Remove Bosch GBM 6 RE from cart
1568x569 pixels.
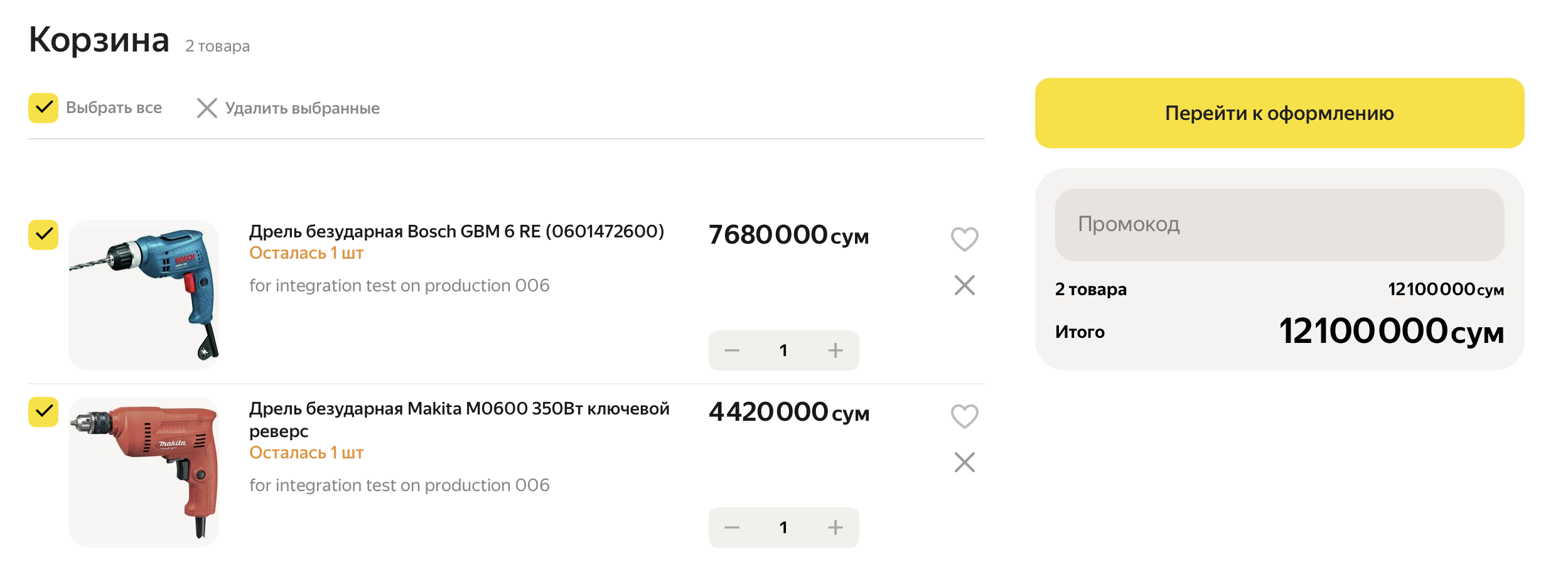pos(964,285)
